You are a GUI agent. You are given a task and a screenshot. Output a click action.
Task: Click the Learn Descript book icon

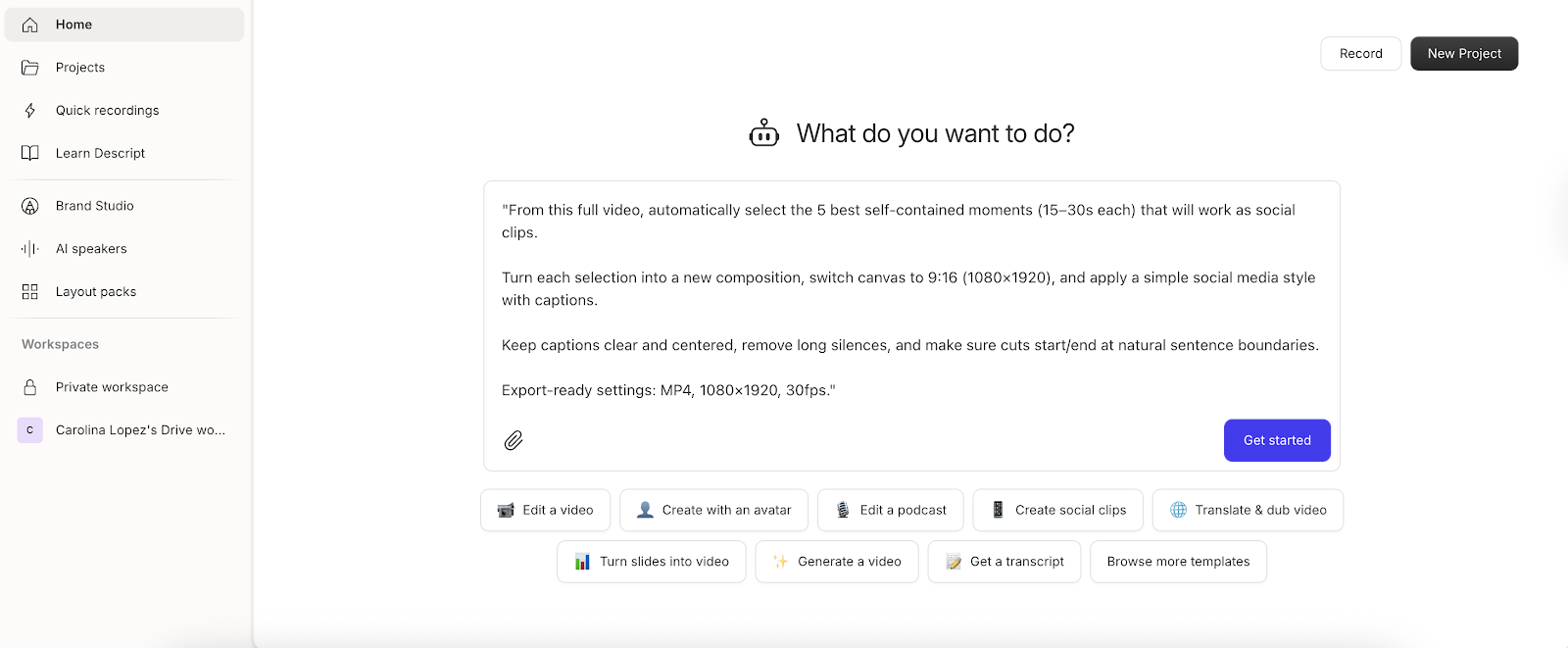30,153
